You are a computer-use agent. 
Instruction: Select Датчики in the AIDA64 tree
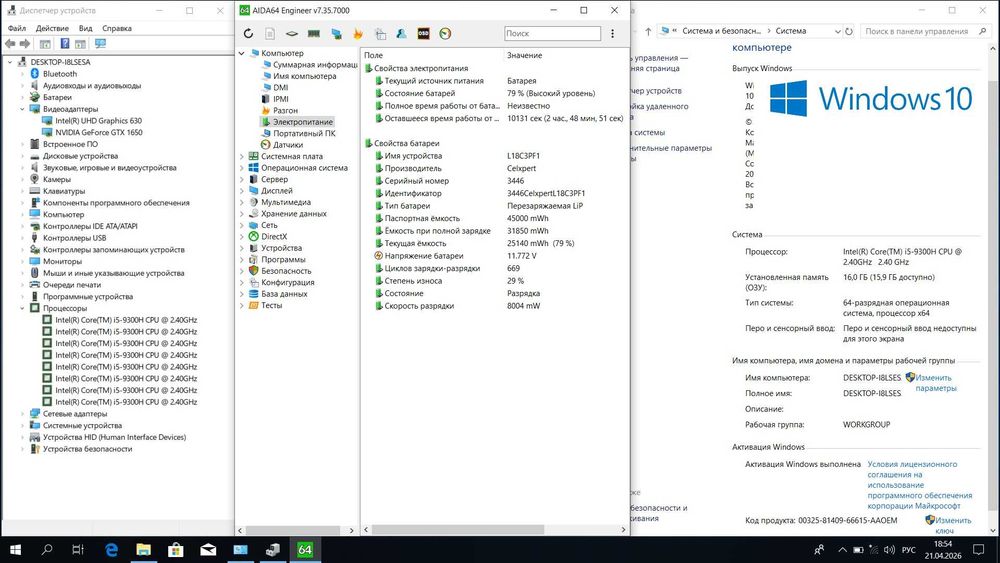288,145
